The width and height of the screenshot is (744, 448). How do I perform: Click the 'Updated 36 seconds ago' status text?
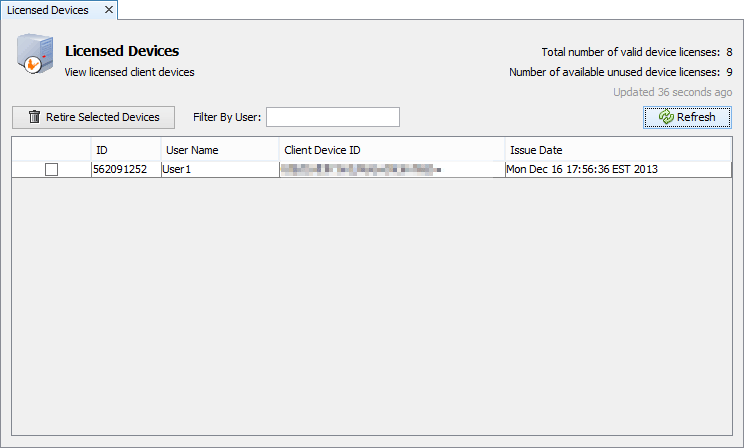(x=672, y=92)
